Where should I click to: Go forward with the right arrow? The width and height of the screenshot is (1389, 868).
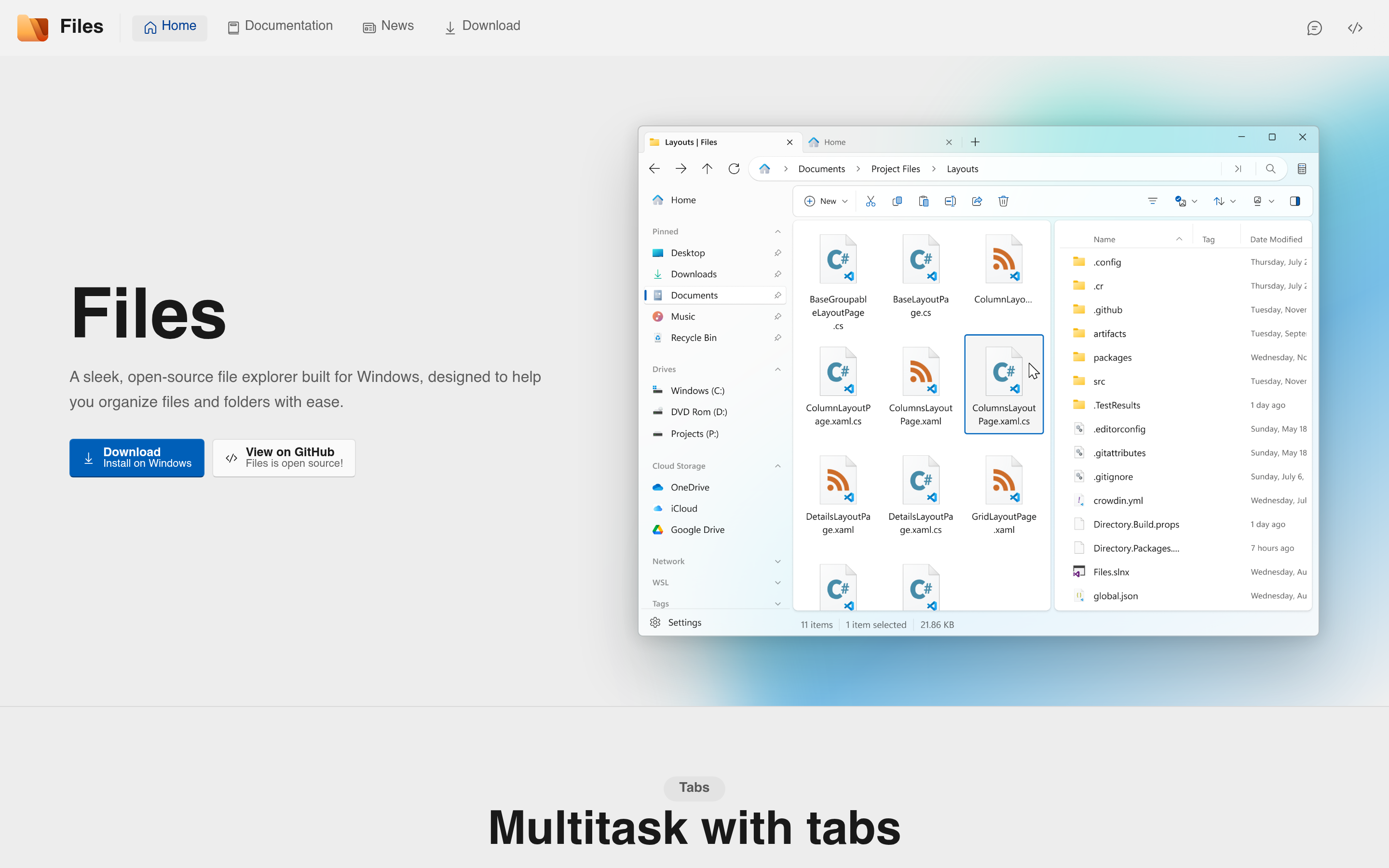(x=681, y=169)
